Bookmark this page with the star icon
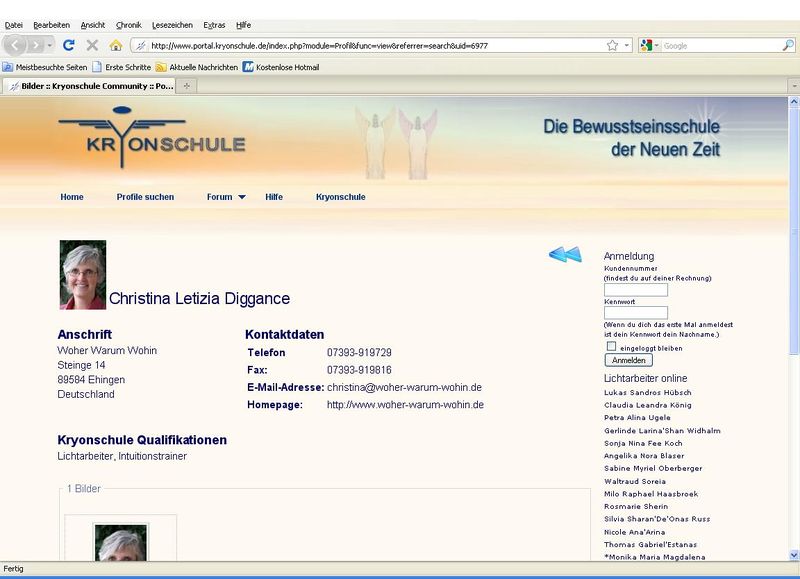The width and height of the screenshot is (800, 579). pyautogui.click(x=612, y=45)
